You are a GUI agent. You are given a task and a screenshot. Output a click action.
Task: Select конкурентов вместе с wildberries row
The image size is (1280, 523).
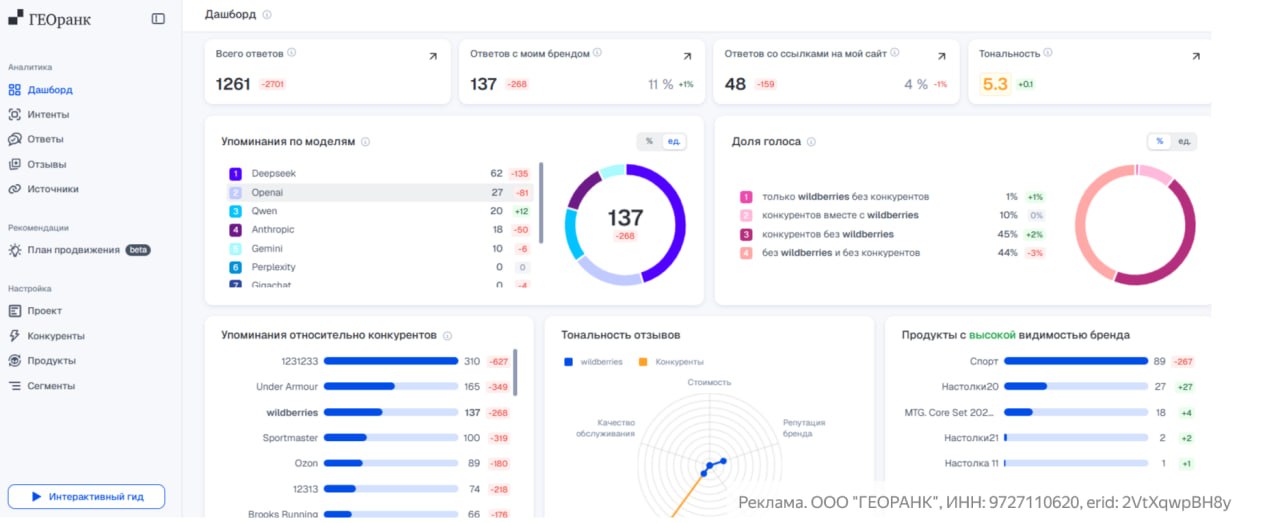[892, 215]
